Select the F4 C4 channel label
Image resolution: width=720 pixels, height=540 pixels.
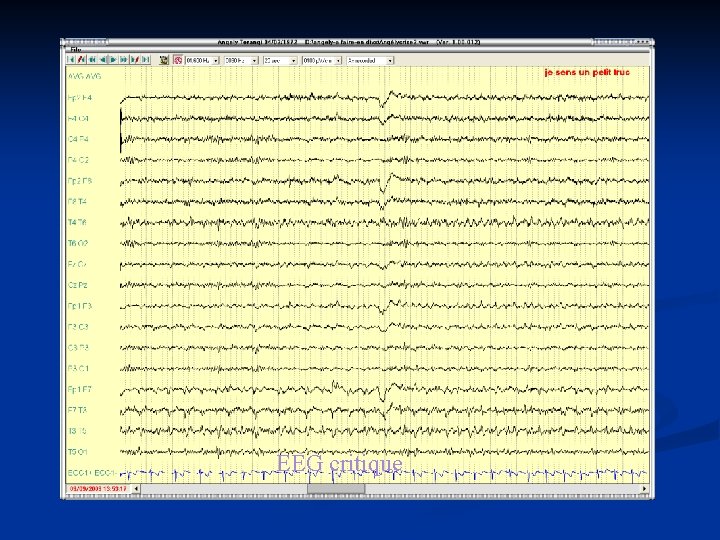(78, 118)
